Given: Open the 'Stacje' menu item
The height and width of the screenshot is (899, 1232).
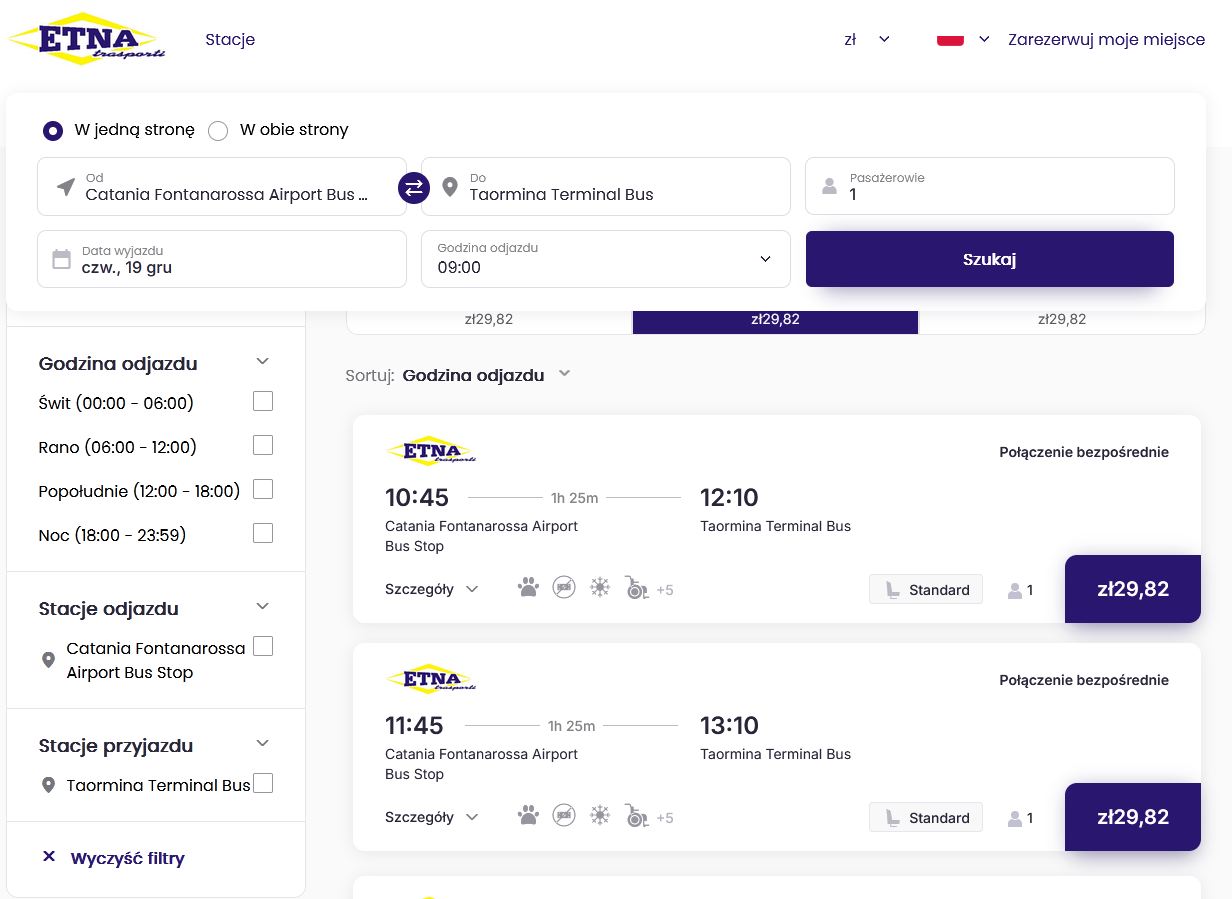Looking at the screenshot, I should 230,40.
